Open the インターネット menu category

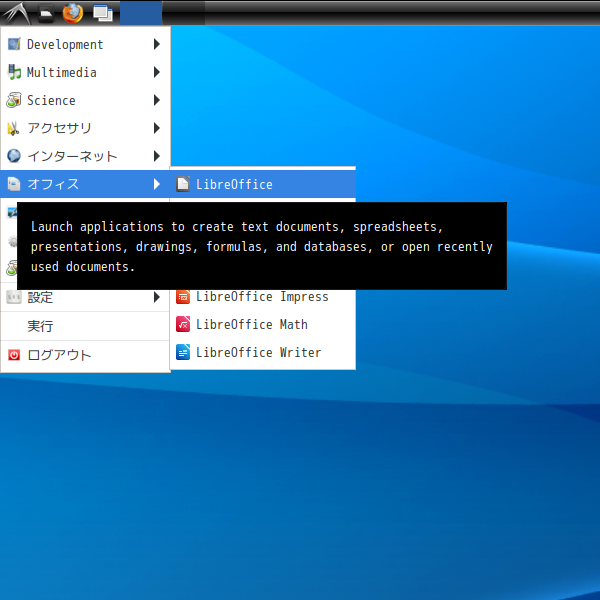pos(85,156)
